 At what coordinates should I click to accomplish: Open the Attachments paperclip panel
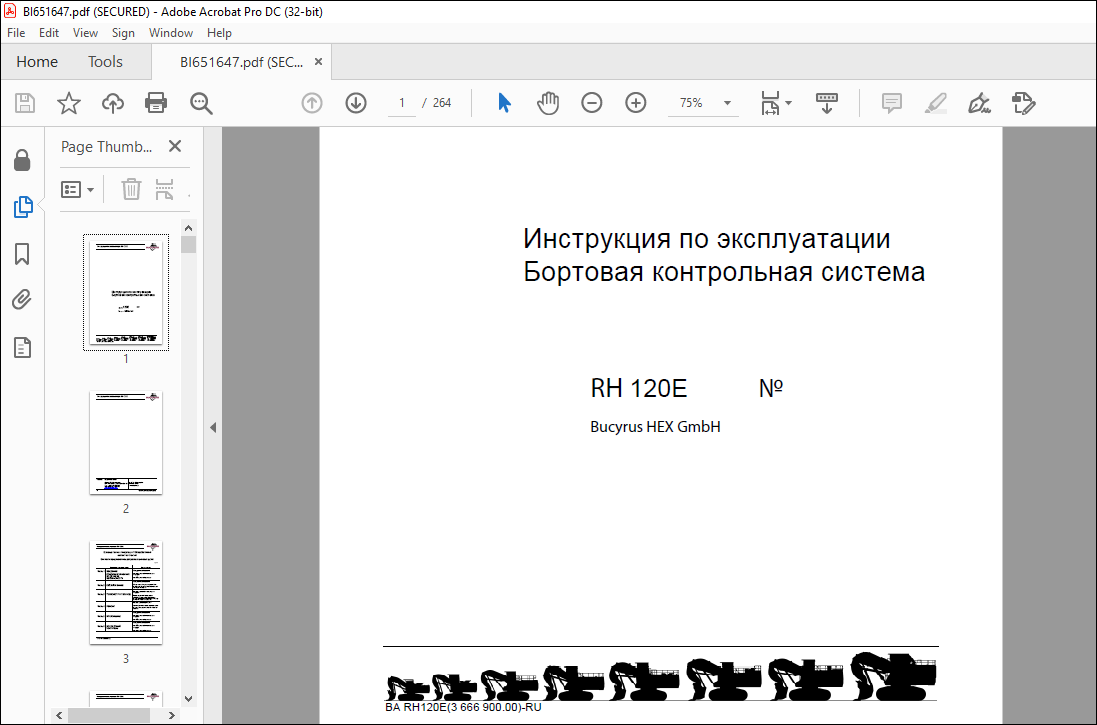pos(22,300)
